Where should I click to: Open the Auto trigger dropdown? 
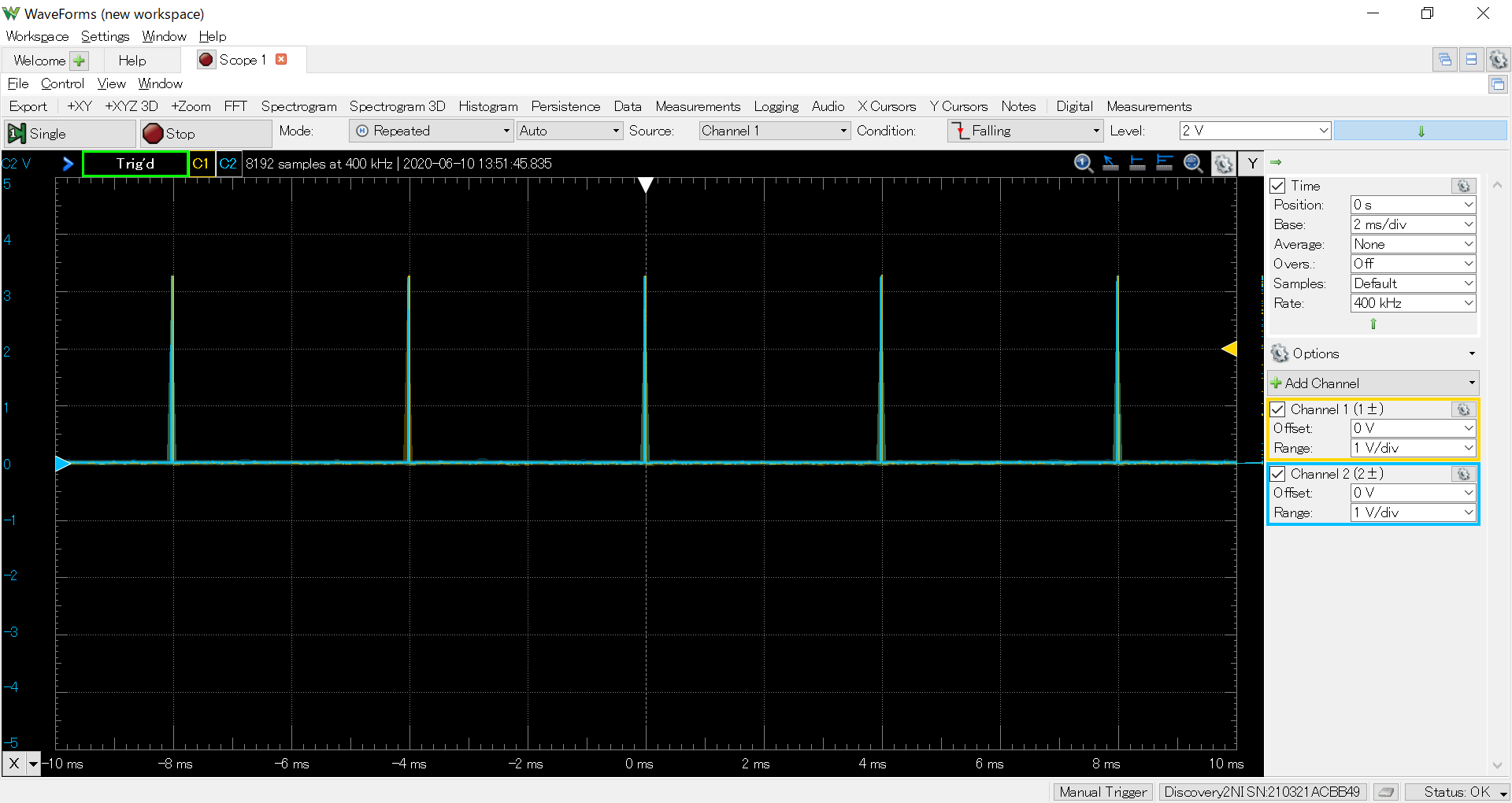569,131
